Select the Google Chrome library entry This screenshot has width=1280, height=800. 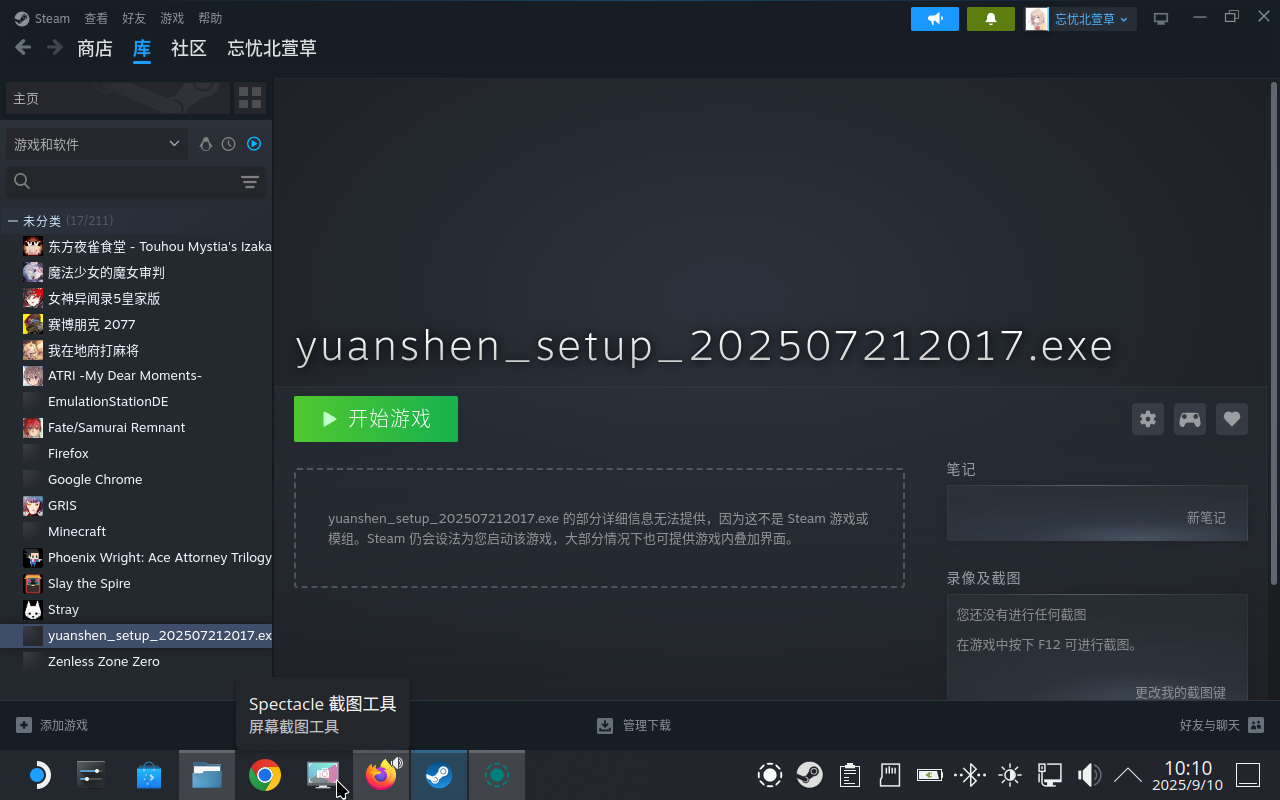(138, 480)
